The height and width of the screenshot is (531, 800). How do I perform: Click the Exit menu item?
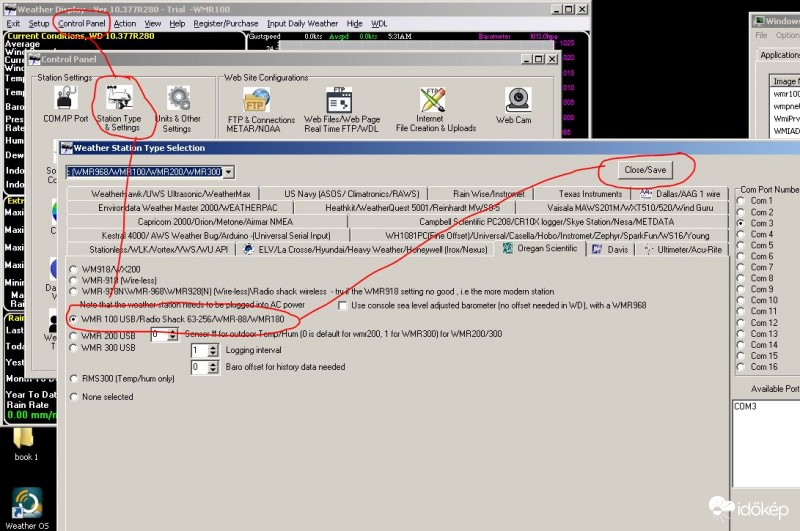point(13,23)
